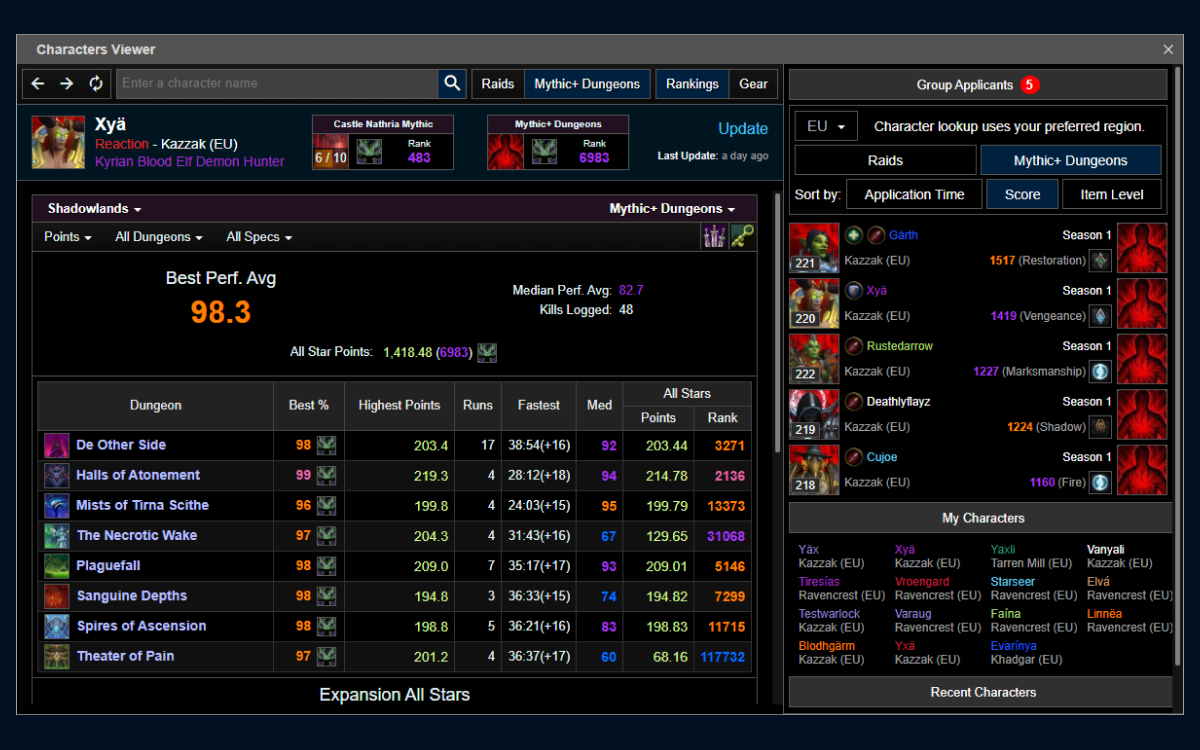Open the All Dungeons filter dropdown

pyautogui.click(x=159, y=237)
